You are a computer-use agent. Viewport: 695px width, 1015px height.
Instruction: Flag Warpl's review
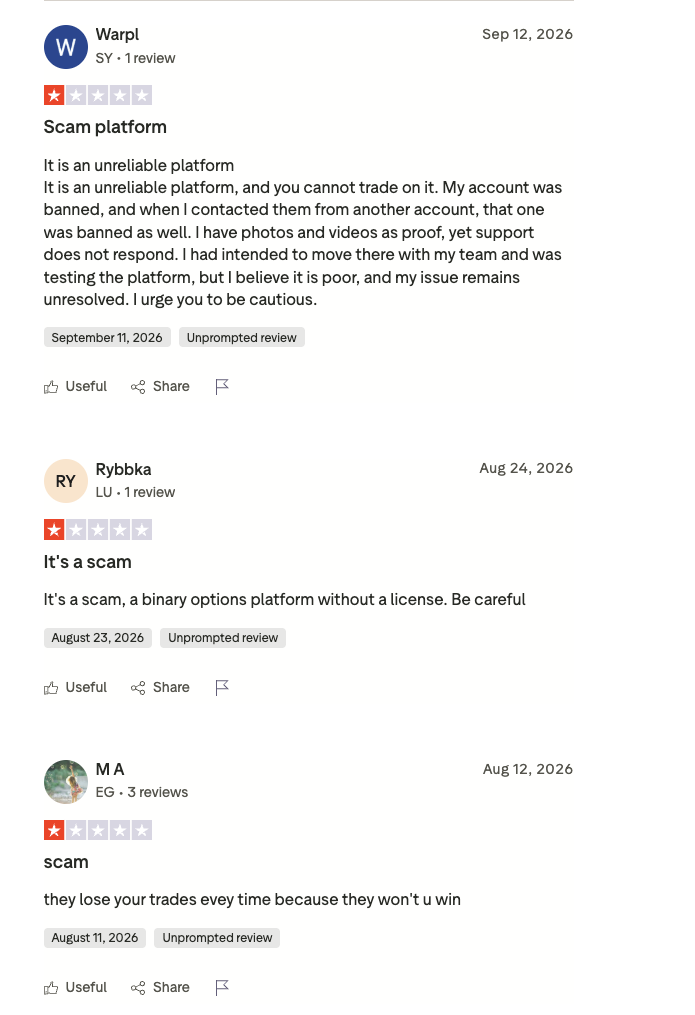coord(222,386)
